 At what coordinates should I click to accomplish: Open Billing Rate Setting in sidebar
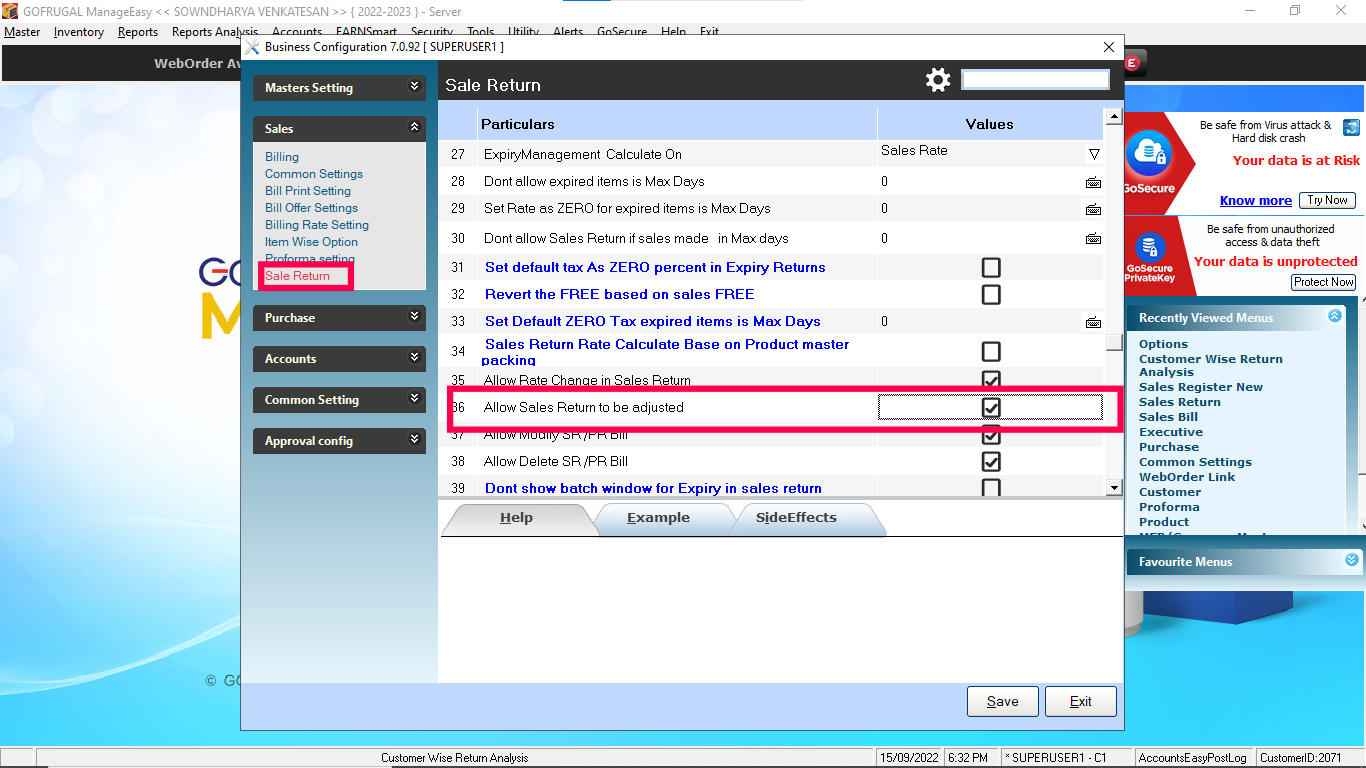317,225
